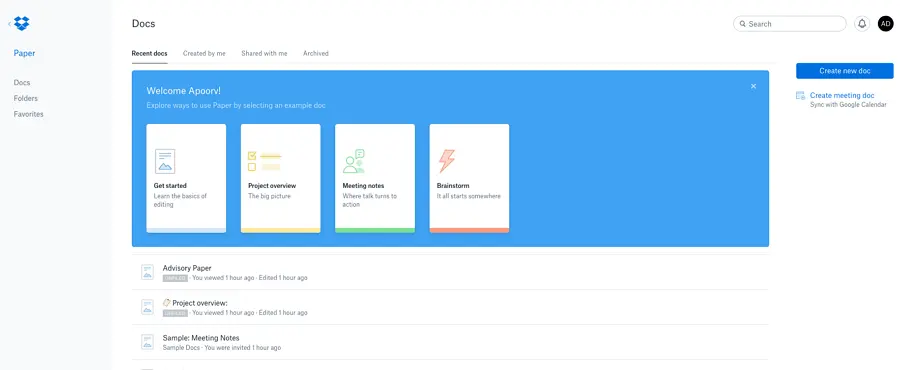Viewport: 900px width, 370px height.
Task: Switch to the Created by me tab
Action: [x=204, y=53]
